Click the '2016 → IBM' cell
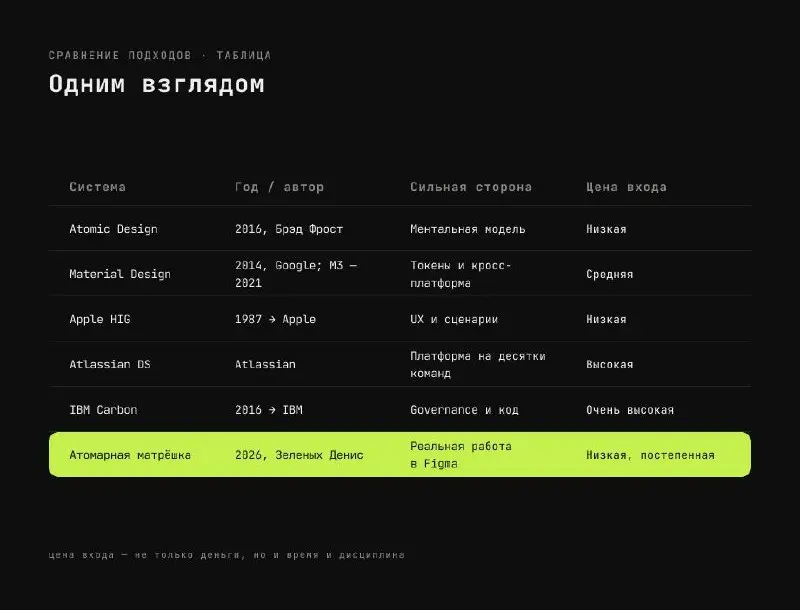 (268, 410)
